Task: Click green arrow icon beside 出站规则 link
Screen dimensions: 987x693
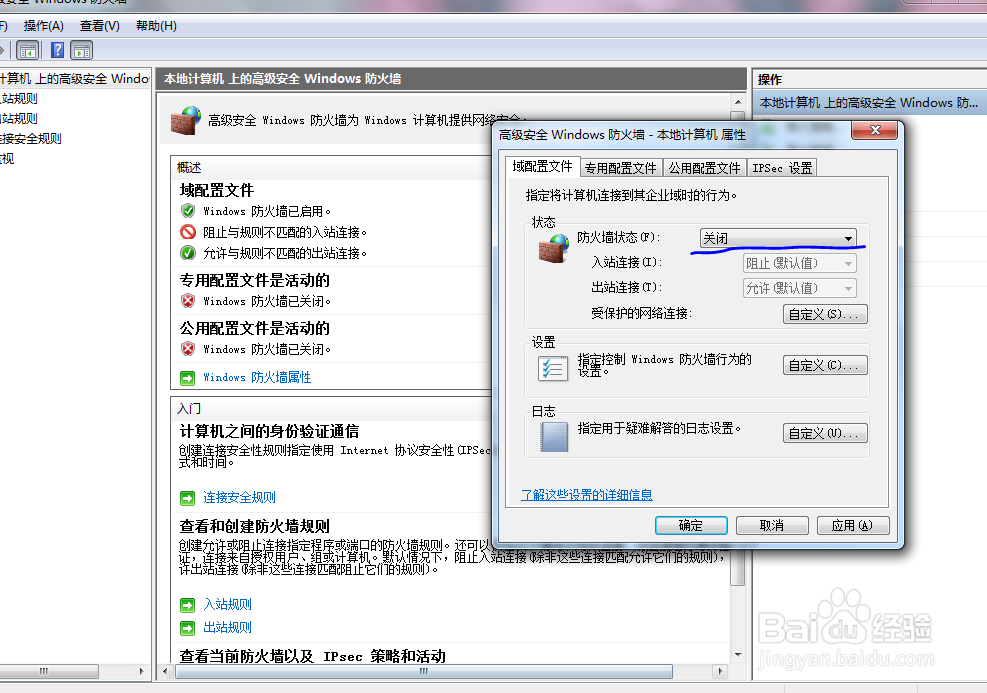Action: (188, 628)
